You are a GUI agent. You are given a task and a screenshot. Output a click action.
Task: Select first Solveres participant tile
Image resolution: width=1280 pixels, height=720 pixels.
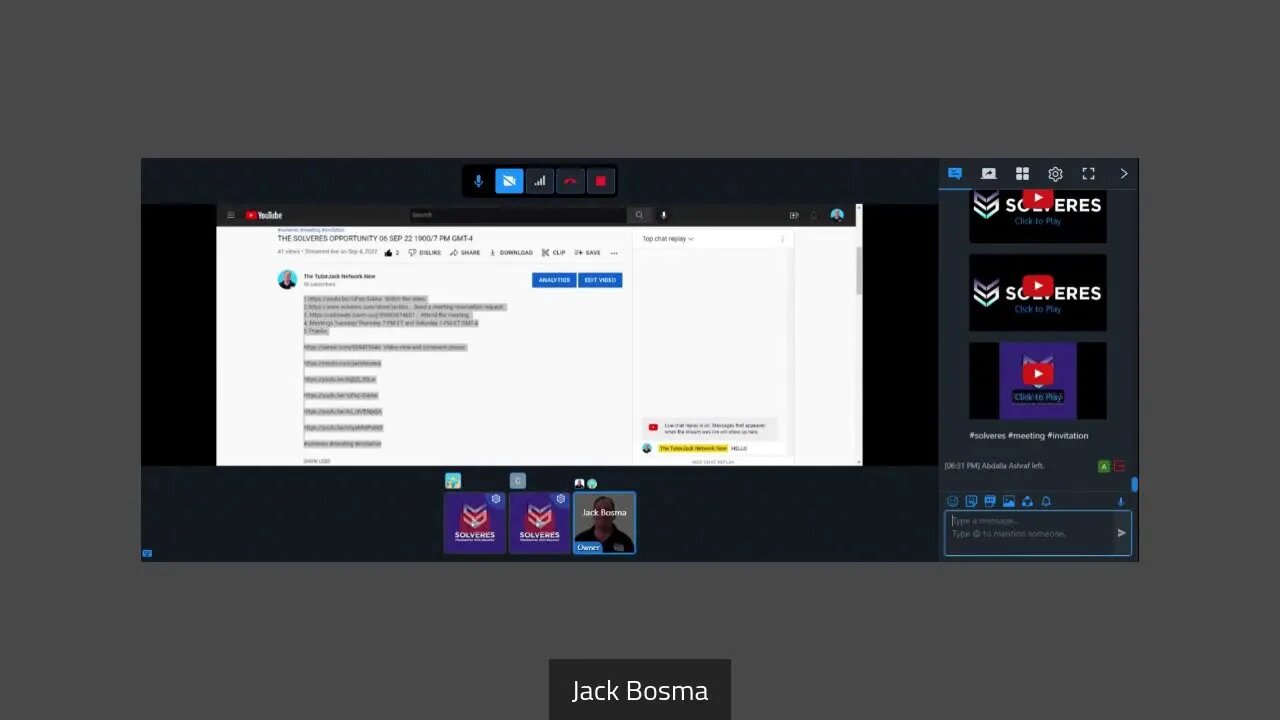coord(475,523)
